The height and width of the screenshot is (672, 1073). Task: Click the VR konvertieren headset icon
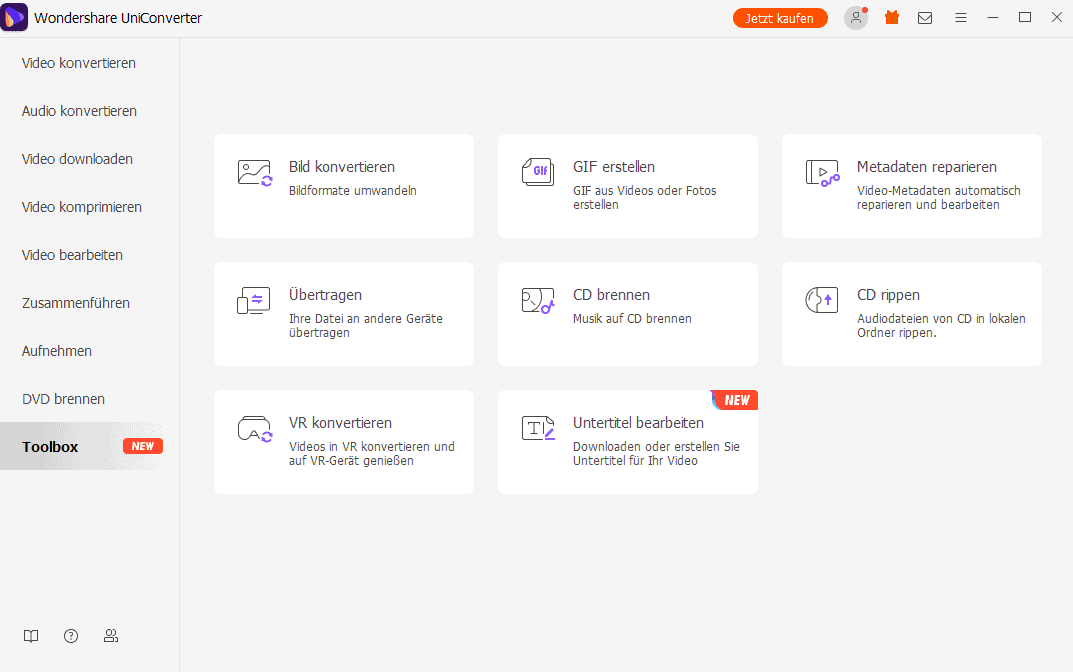pyautogui.click(x=254, y=428)
